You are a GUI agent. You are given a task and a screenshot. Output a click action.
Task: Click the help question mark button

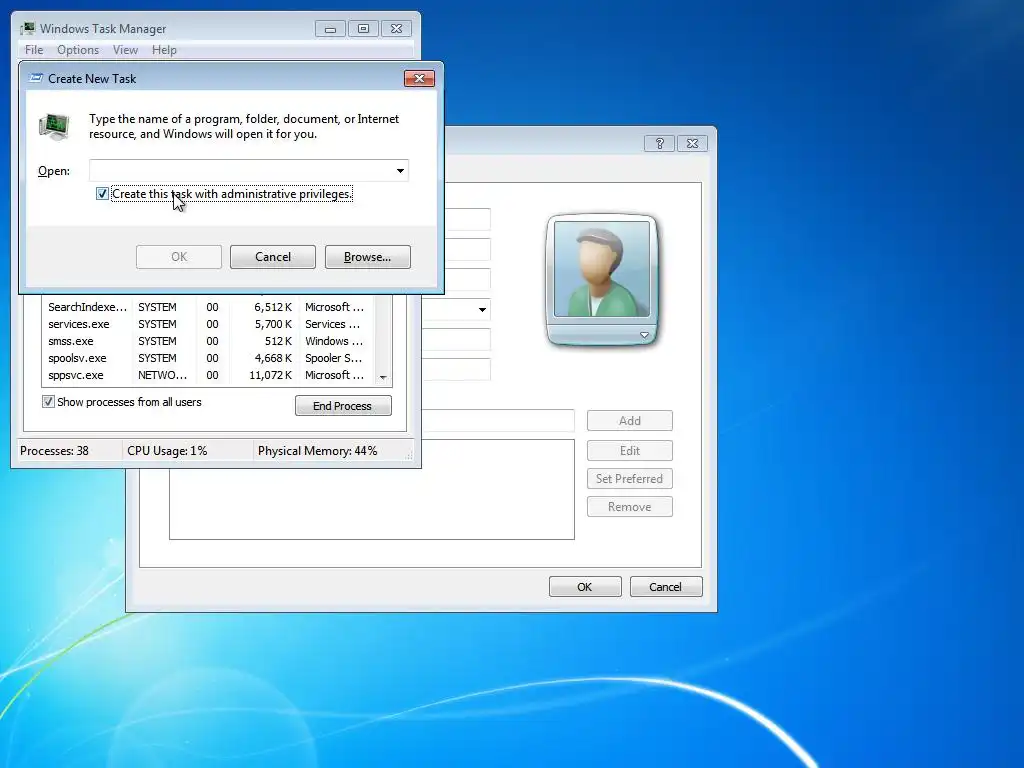click(659, 143)
